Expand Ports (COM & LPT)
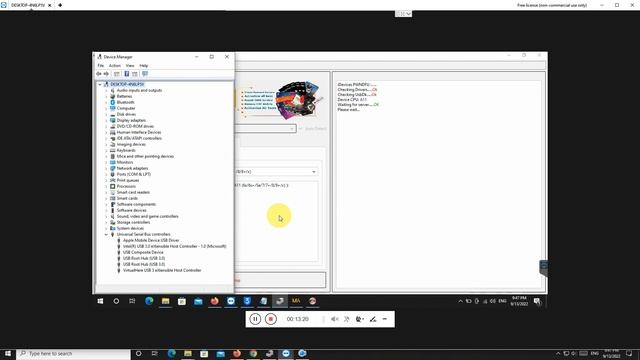Screen dimensions: 640x360 106,174
